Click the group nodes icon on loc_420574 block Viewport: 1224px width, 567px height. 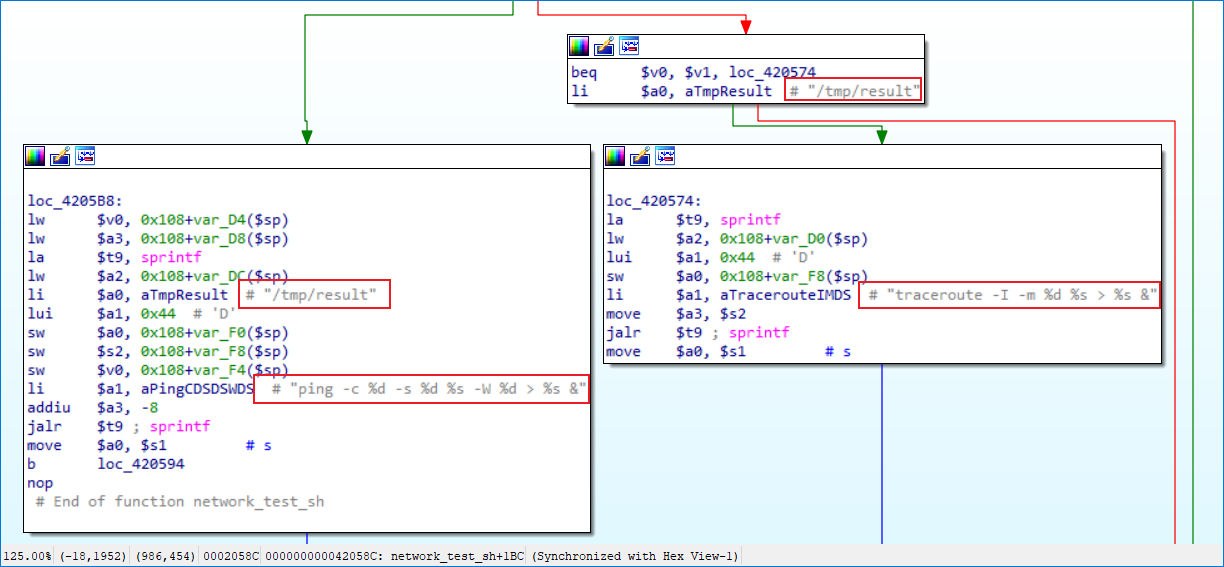pos(665,156)
